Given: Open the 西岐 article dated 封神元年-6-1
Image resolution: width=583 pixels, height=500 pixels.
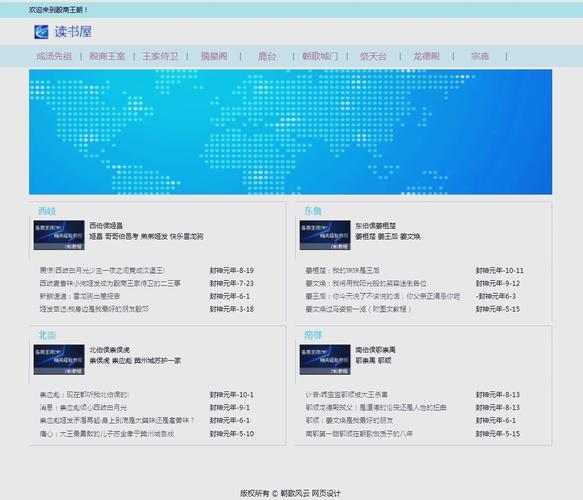Looking at the screenshot, I should pyautogui.click(x=80, y=296).
